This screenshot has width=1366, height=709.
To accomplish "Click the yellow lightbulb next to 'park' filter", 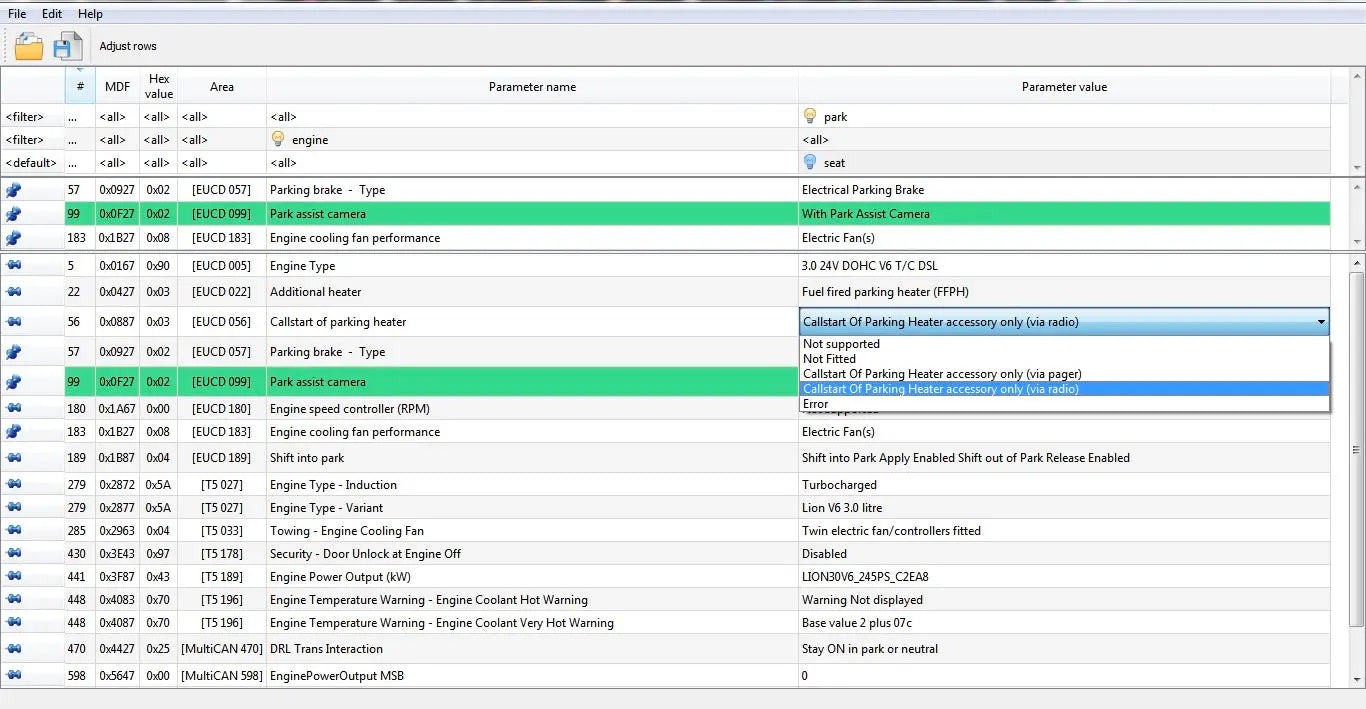I will pos(810,117).
